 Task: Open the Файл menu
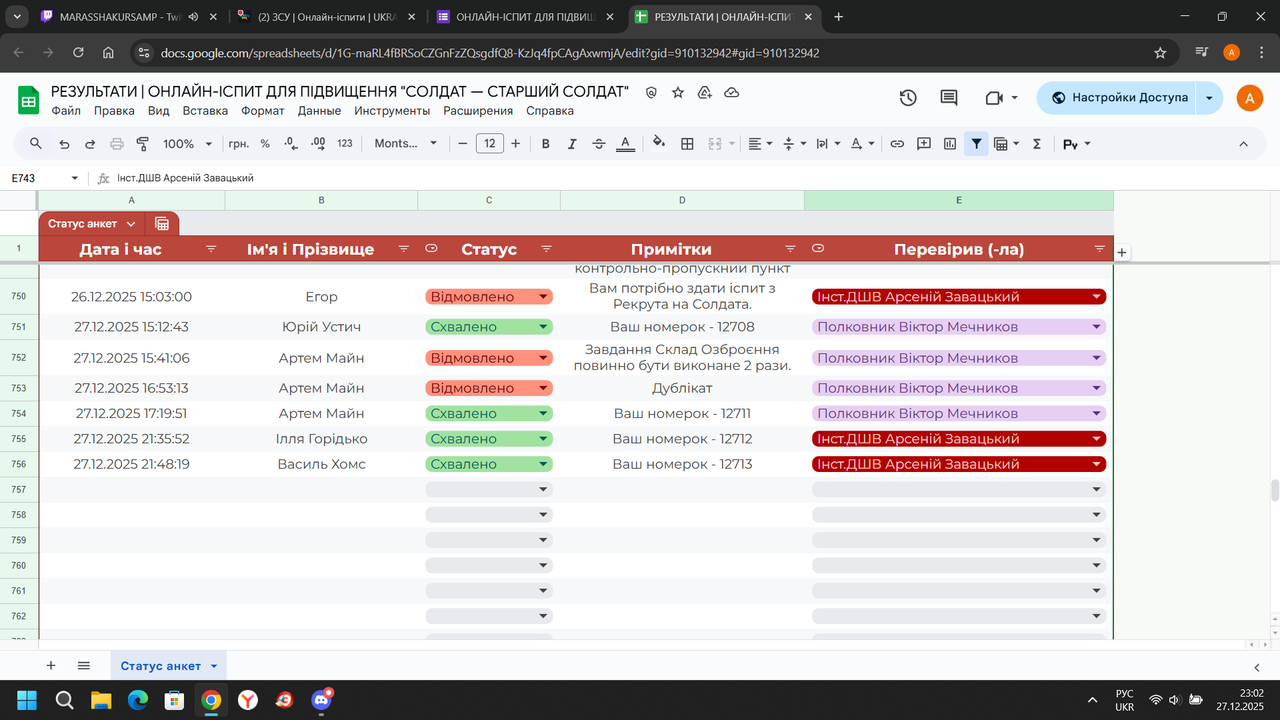(x=66, y=111)
